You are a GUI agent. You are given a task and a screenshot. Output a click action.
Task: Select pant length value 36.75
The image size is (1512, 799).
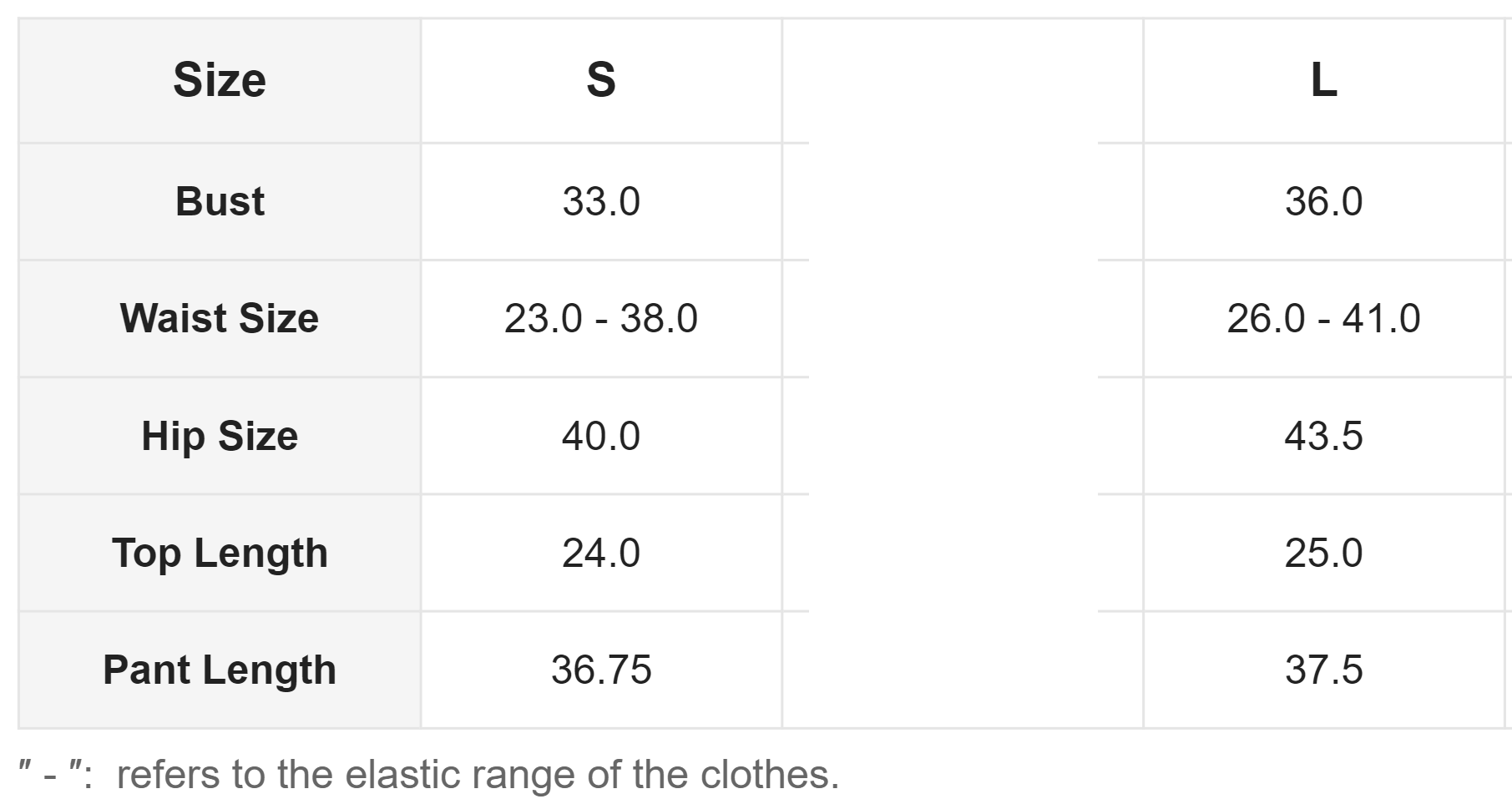coord(601,670)
